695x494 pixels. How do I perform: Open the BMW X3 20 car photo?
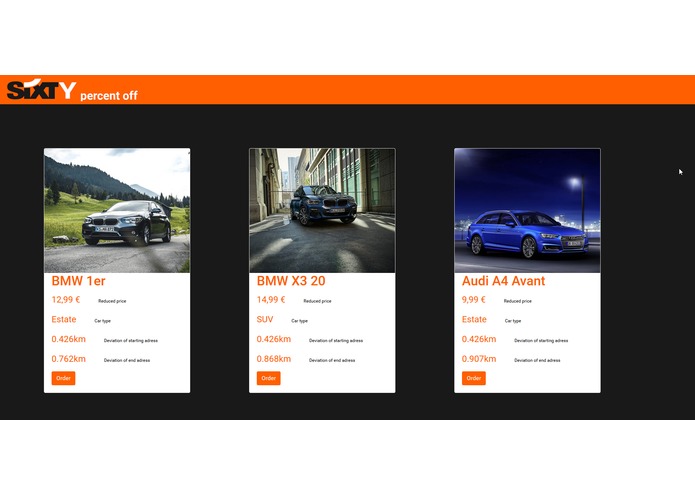(x=322, y=210)
